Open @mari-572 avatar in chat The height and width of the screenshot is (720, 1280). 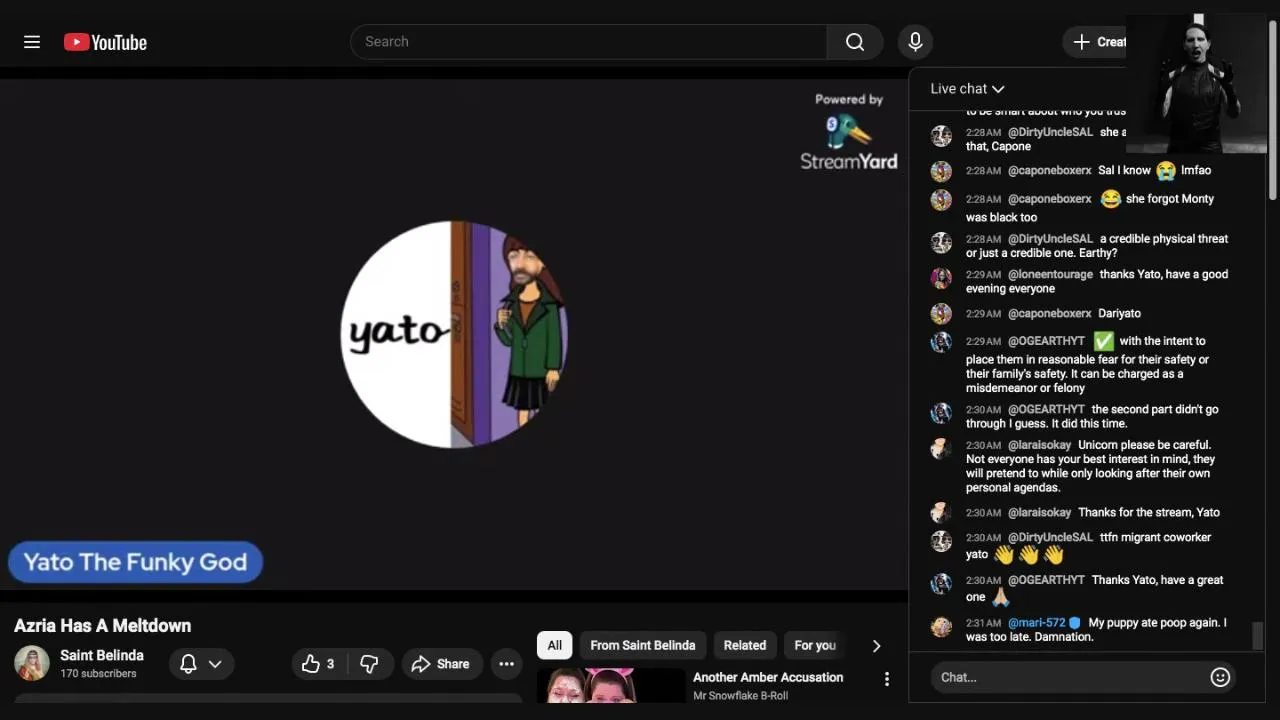941,626
